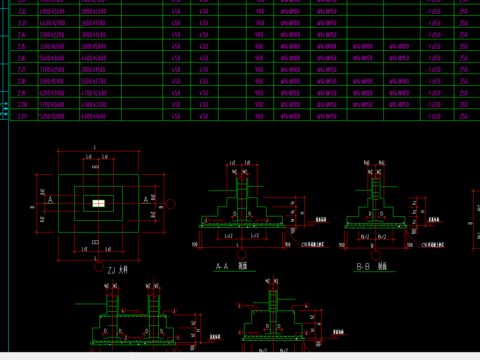Select the 4800X3200 dimension cell
Screen dimensions: 480x360
52,12
